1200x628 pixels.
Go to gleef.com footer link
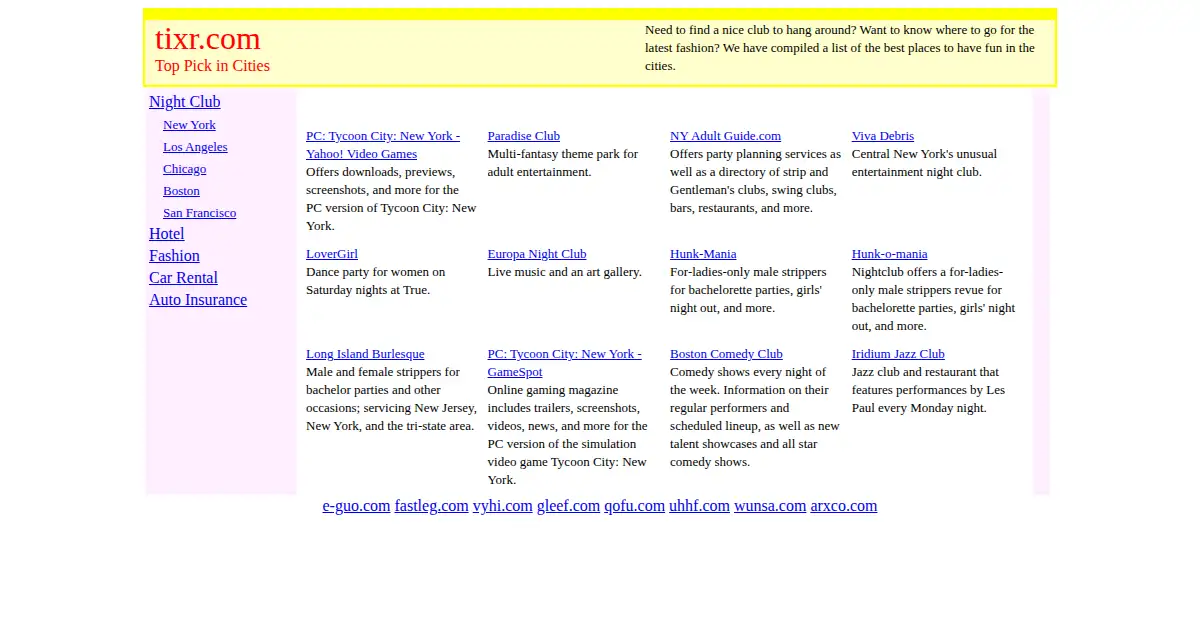[x=568, y=506]
